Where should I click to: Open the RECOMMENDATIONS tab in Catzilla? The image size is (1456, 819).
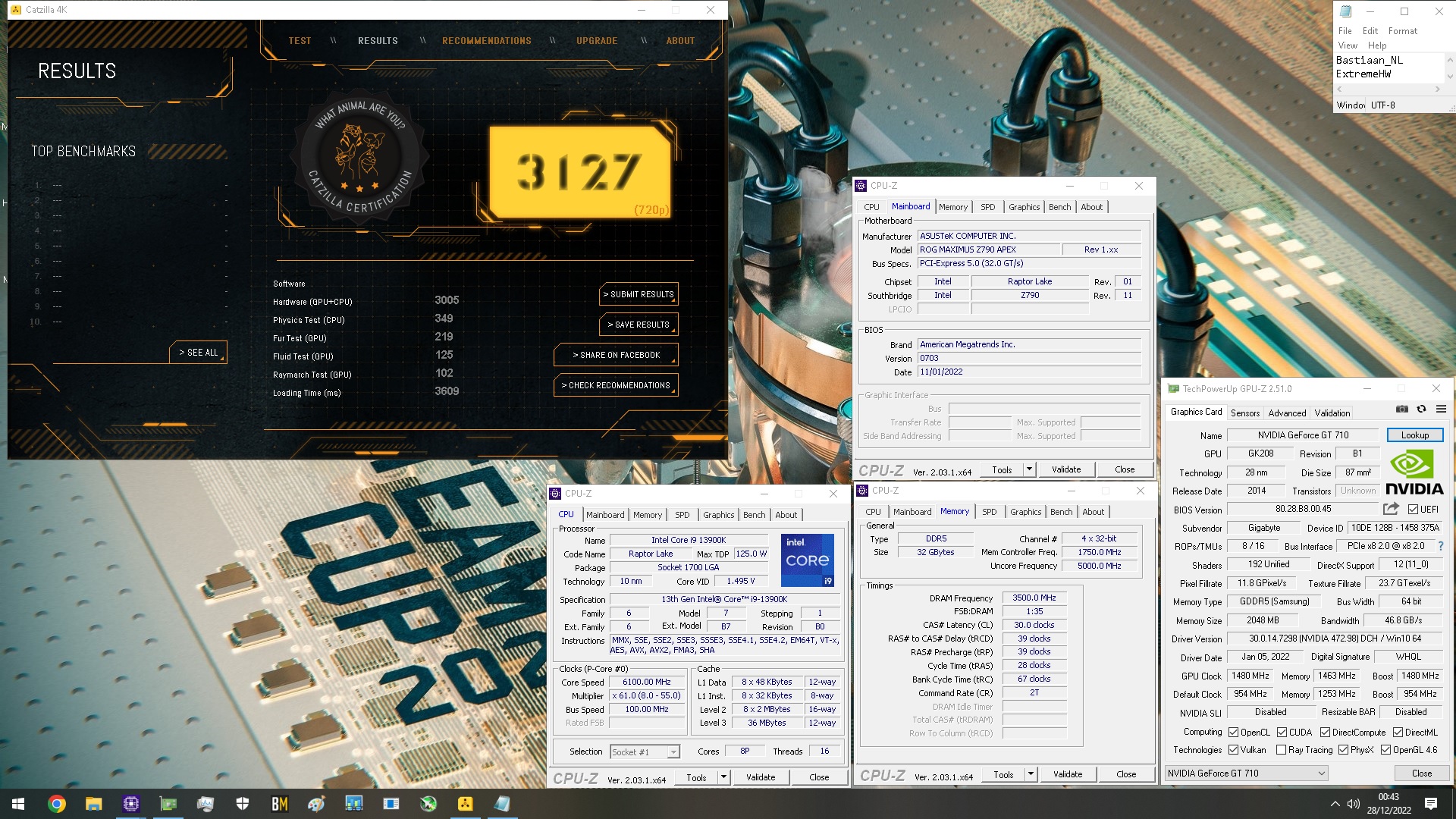coord(487,41)
